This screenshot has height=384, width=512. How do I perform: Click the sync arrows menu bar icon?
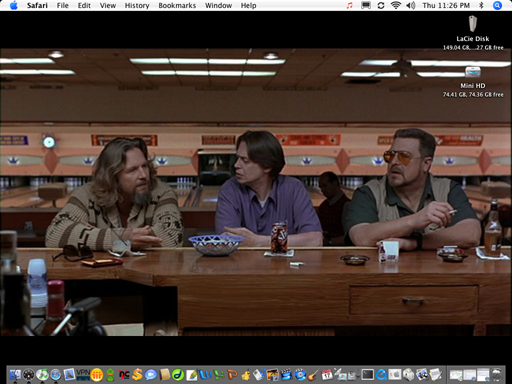coord(381,5)
